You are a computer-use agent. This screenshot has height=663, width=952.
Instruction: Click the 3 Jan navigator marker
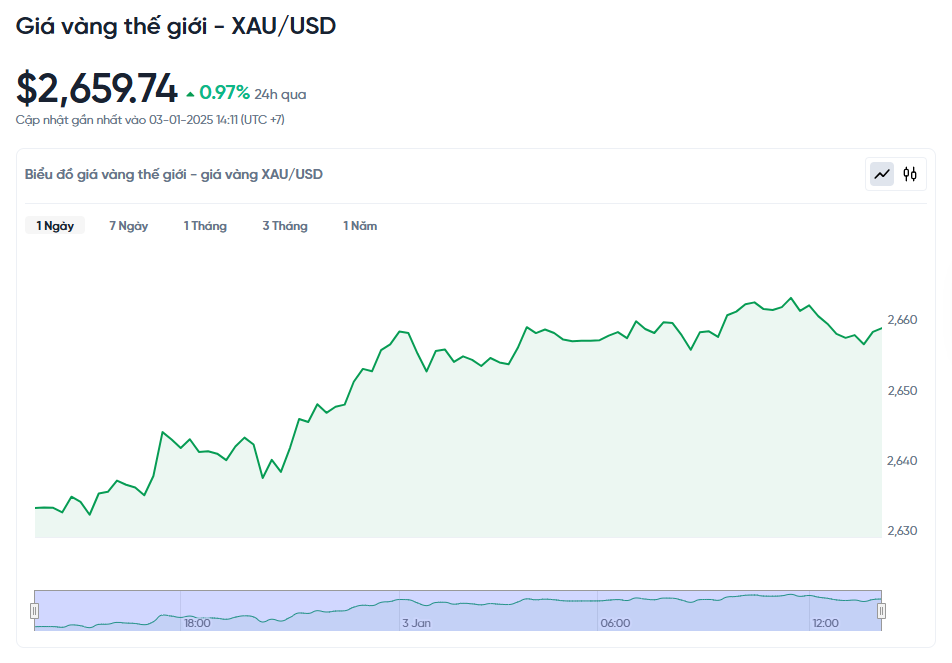pos(416,623)
